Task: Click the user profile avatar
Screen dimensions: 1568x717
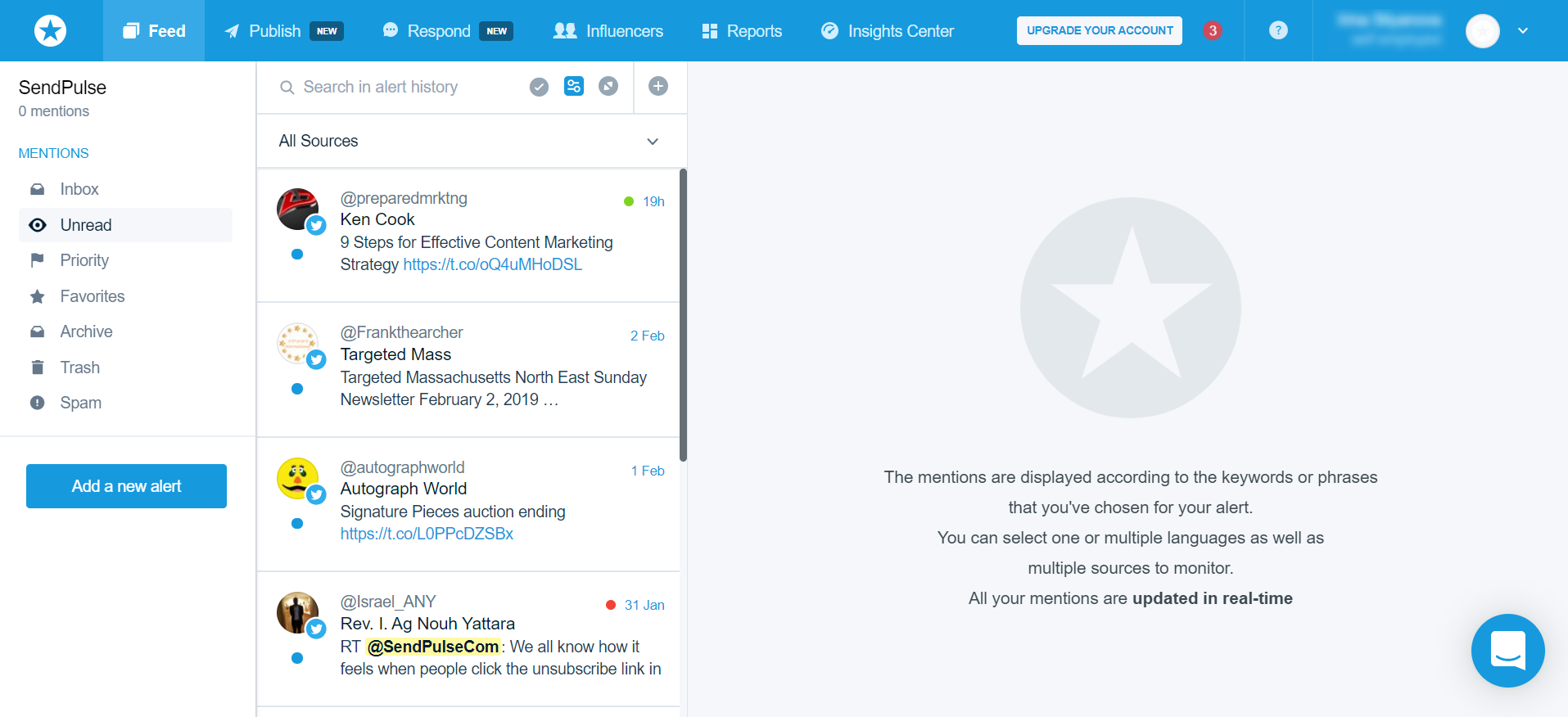Action: [x=1483, y=31]
